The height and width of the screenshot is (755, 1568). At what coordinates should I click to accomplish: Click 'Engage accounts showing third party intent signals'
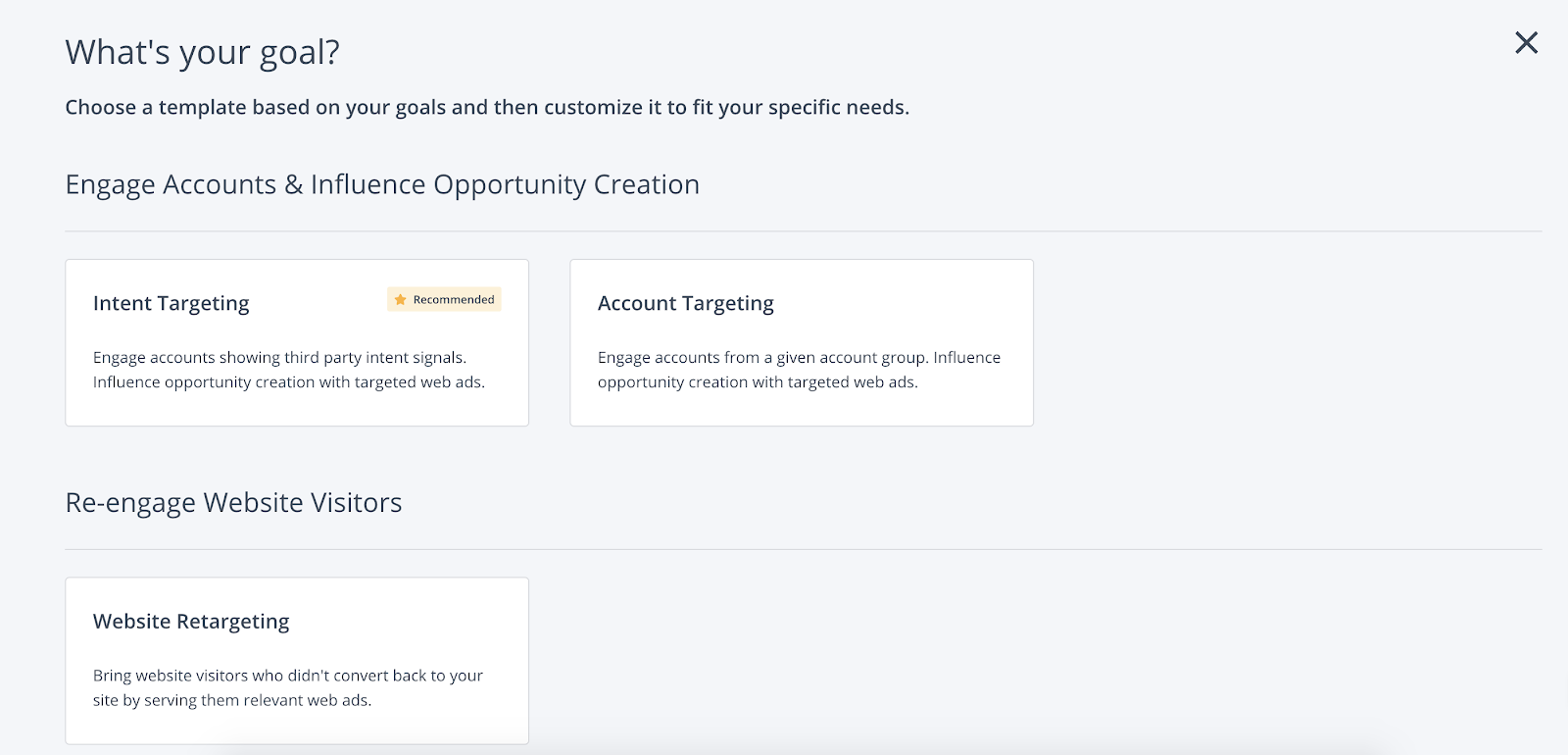pyautogui.click(x=279, y=358)
